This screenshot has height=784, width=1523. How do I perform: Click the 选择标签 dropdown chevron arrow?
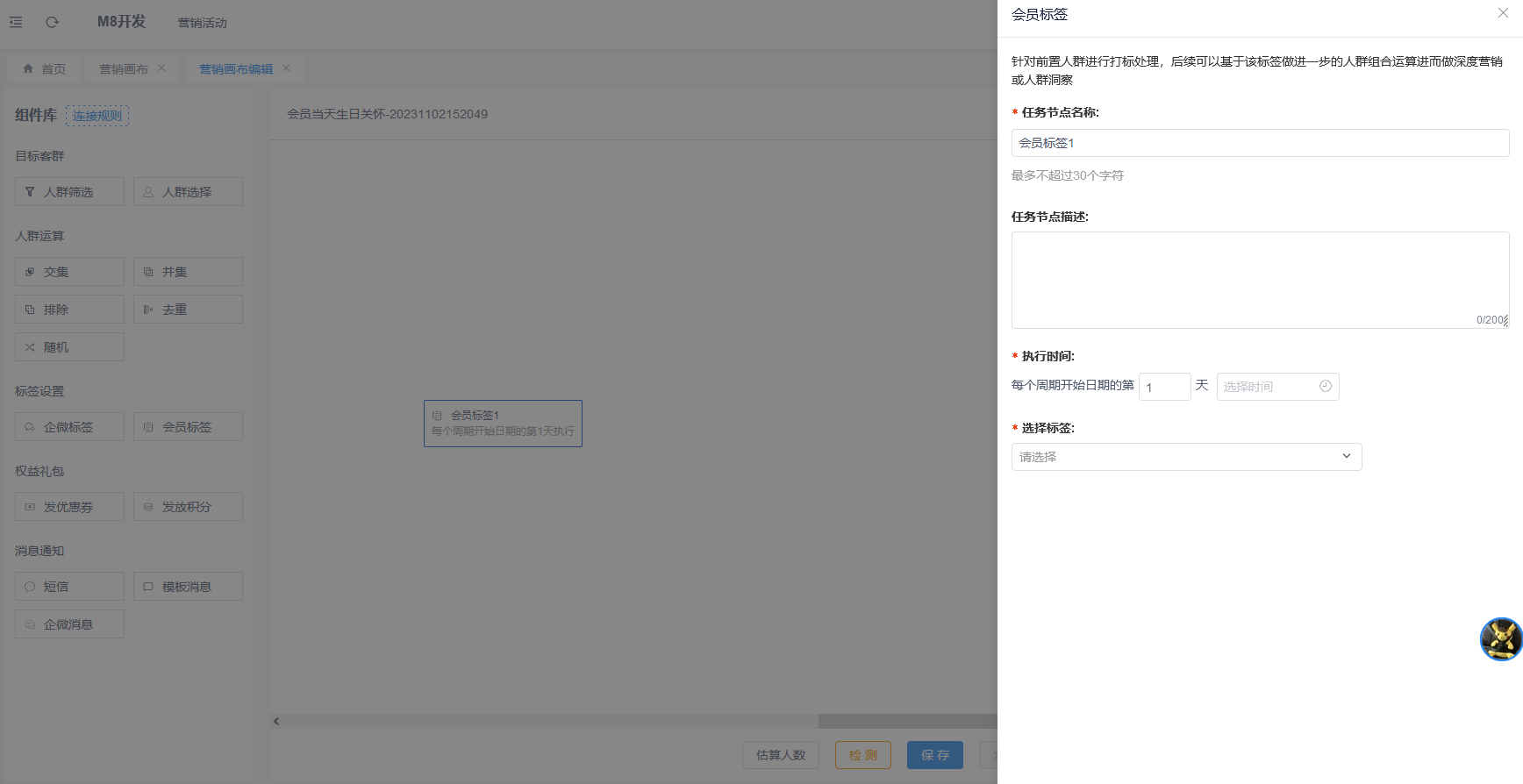pos(1347,456)
